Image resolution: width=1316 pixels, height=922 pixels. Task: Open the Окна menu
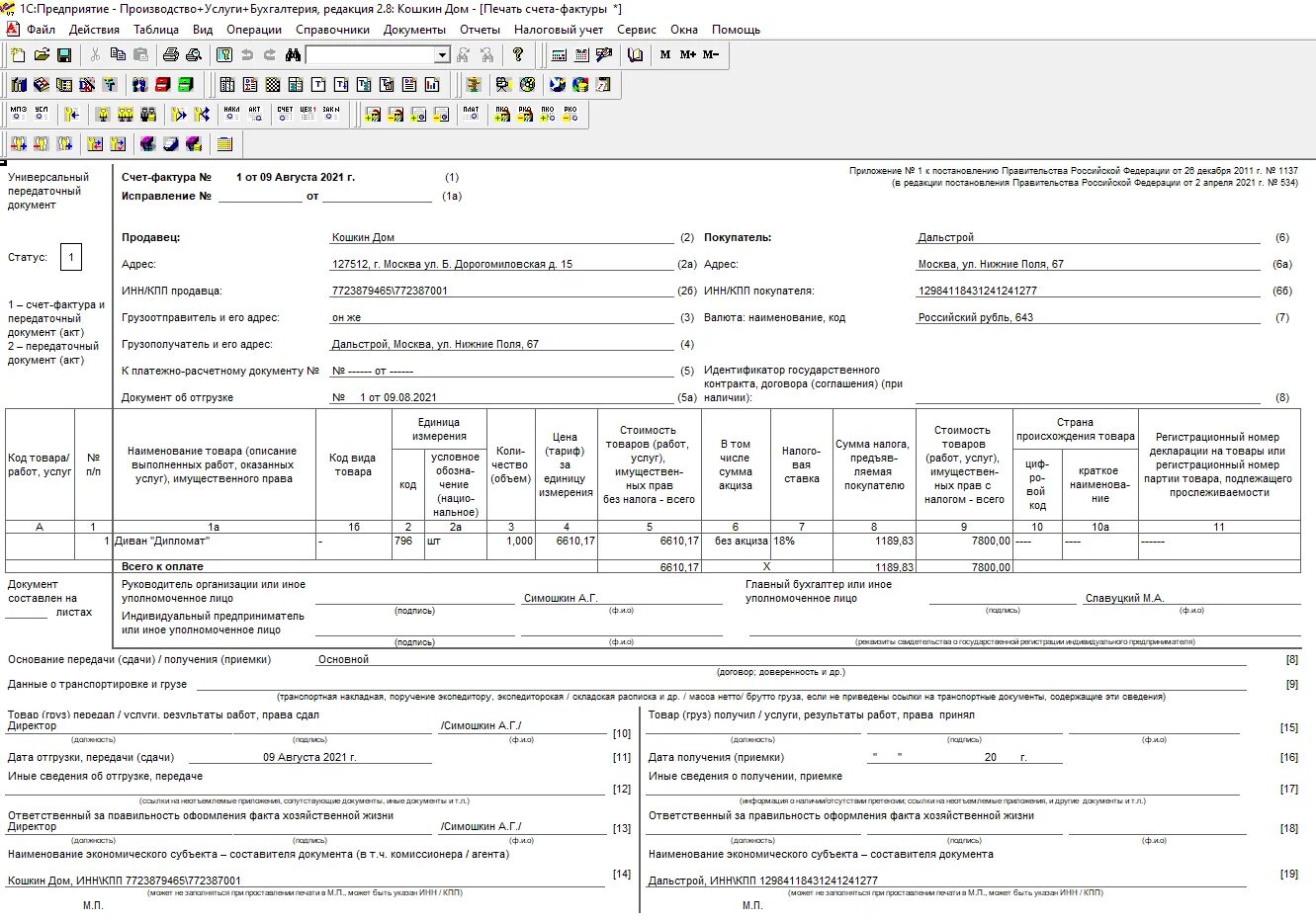click(684, 30)
